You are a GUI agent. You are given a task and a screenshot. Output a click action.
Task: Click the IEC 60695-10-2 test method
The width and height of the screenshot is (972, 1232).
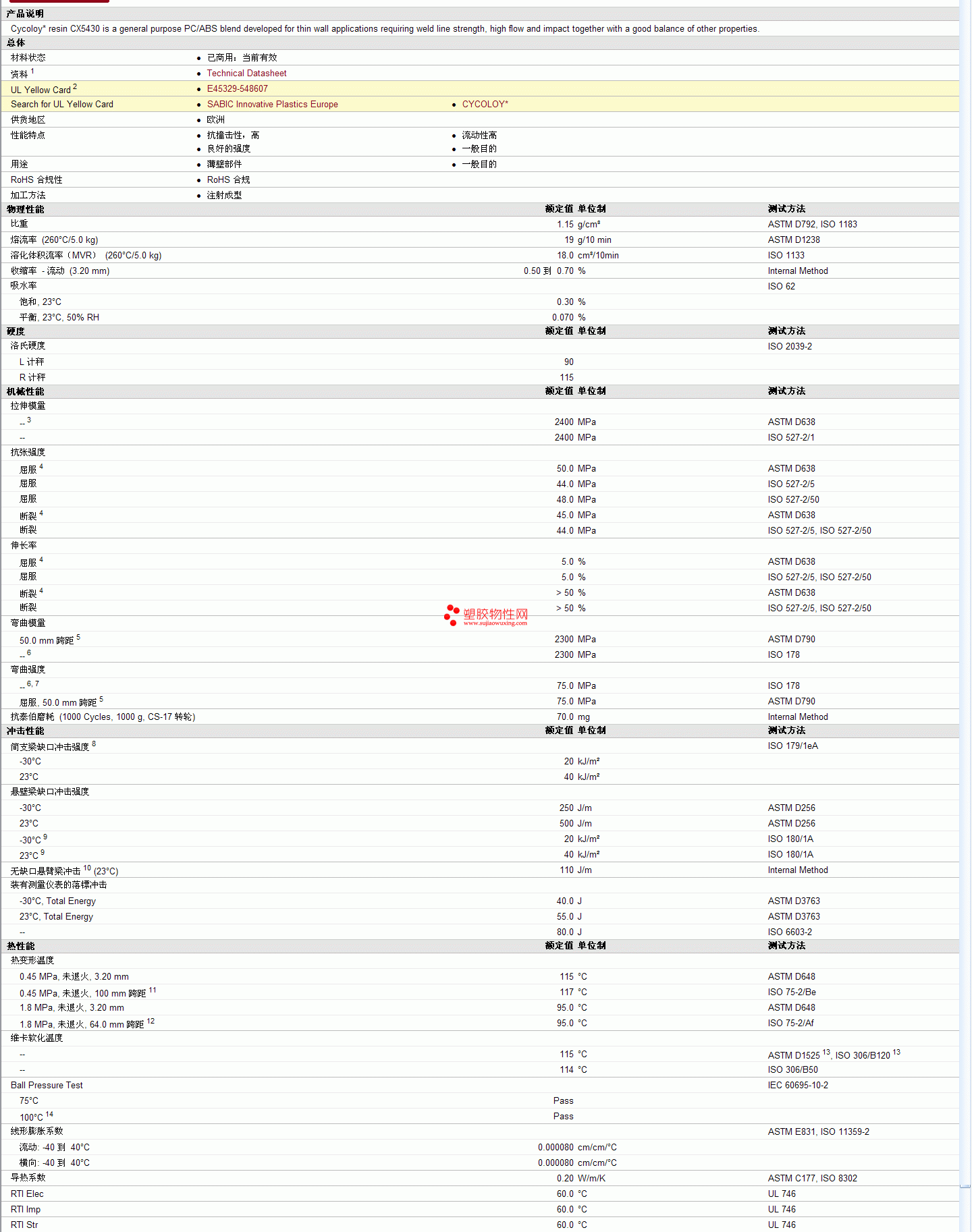coord(798,1085)
